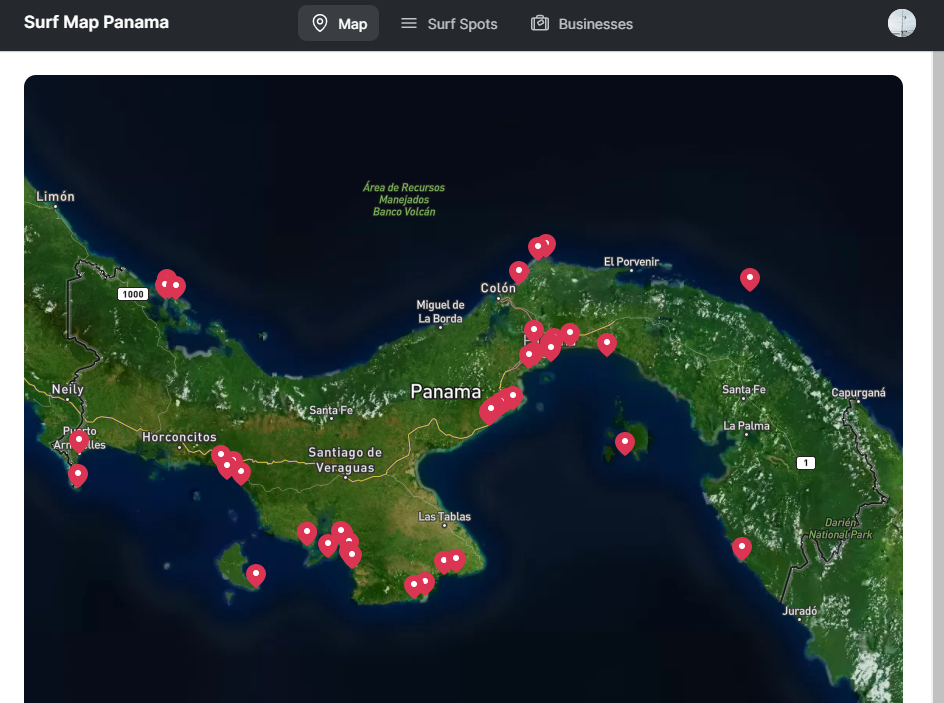
Task: Open the leftmost marker southwest of Santiago de Veraguas
Action: click(307, 532)
